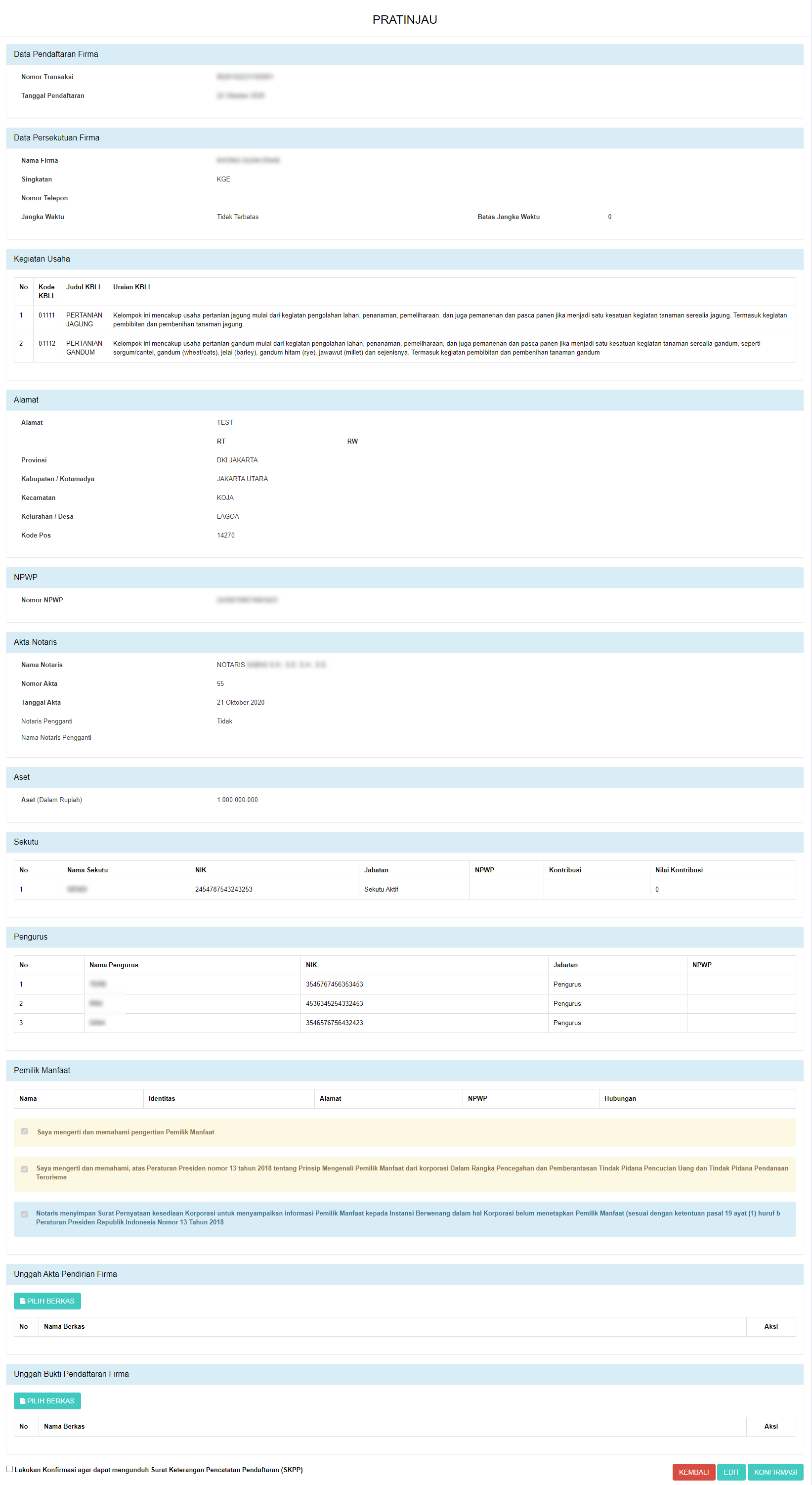Click the Nama Sekutu column header
This screenshot has width=812, height=1485.
pyautogui.click(x=87, y=870)
